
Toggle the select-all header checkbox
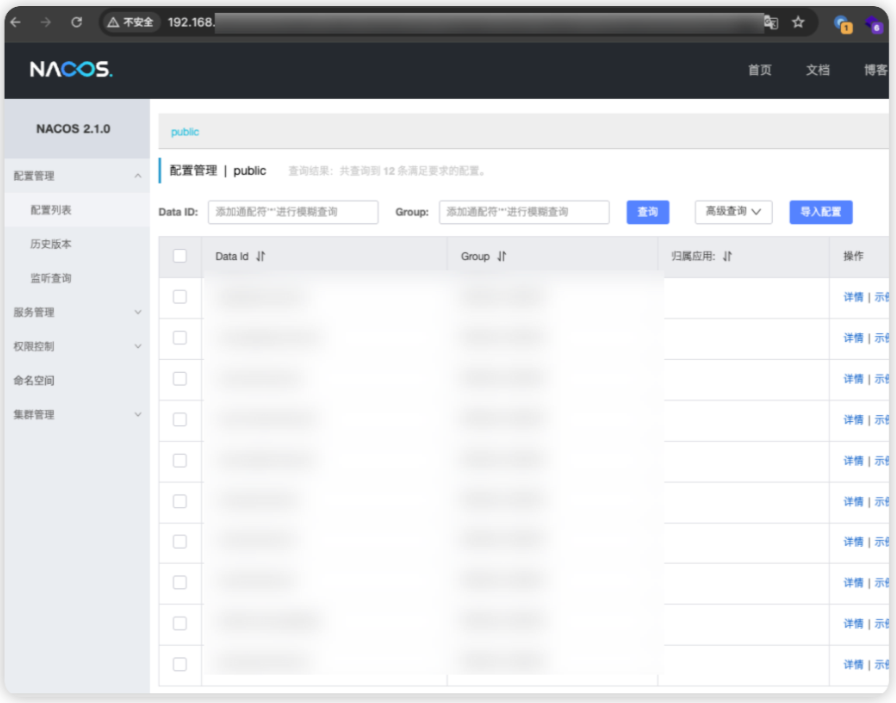pos(180,256)
